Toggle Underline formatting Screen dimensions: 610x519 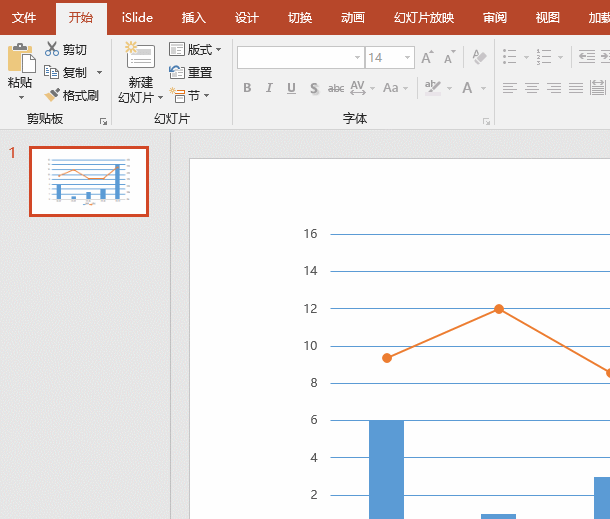291,88
